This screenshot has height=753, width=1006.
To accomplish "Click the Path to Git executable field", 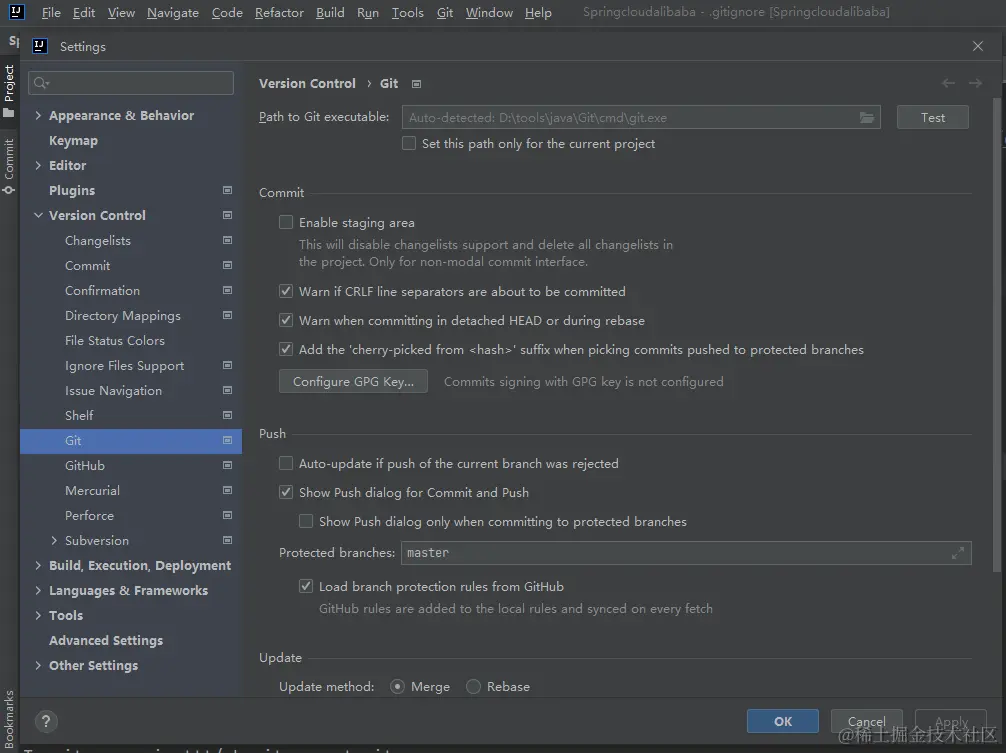I will click(x=641, y=117).
